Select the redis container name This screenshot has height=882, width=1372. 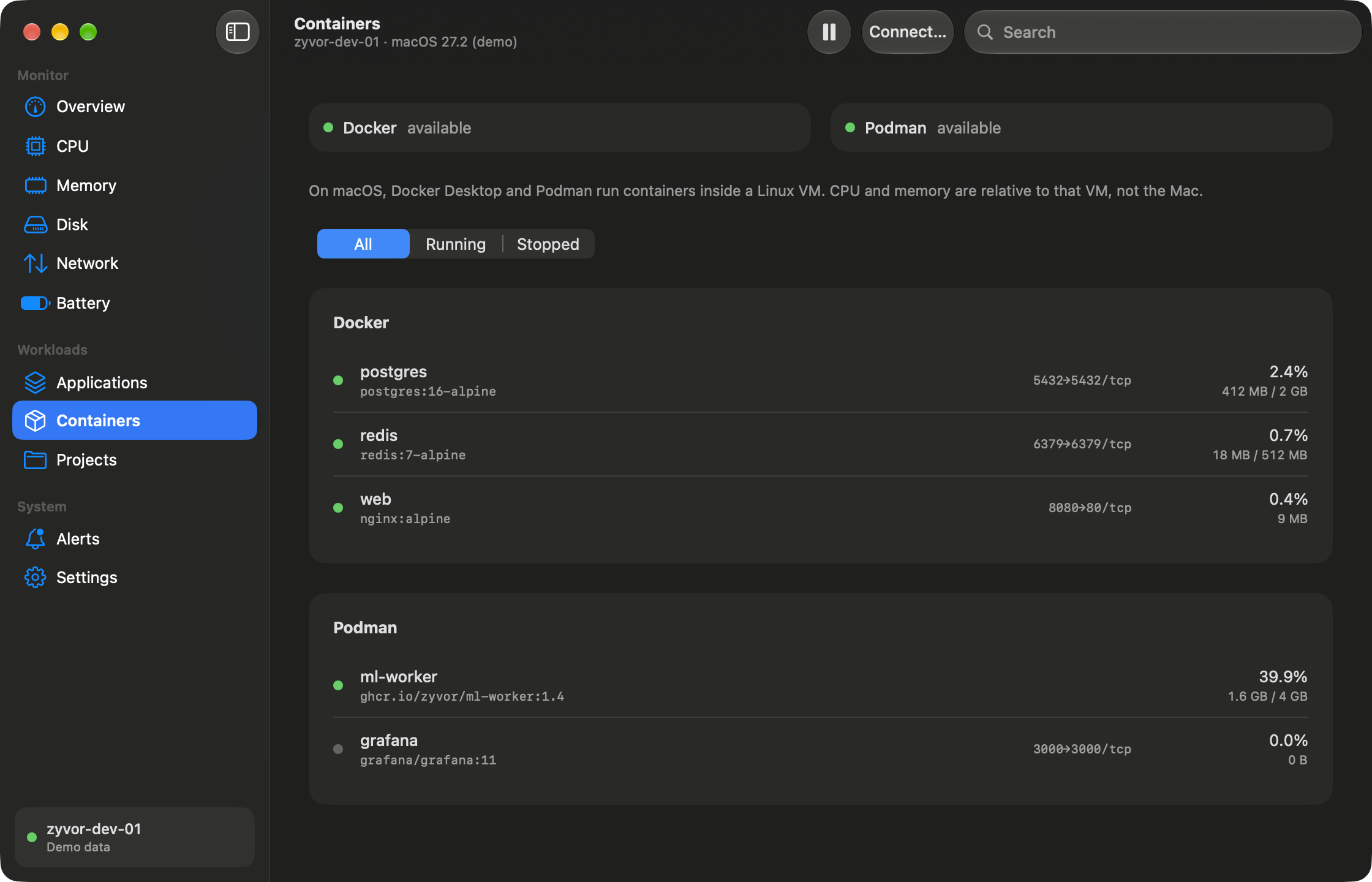(x=379, y=435)
